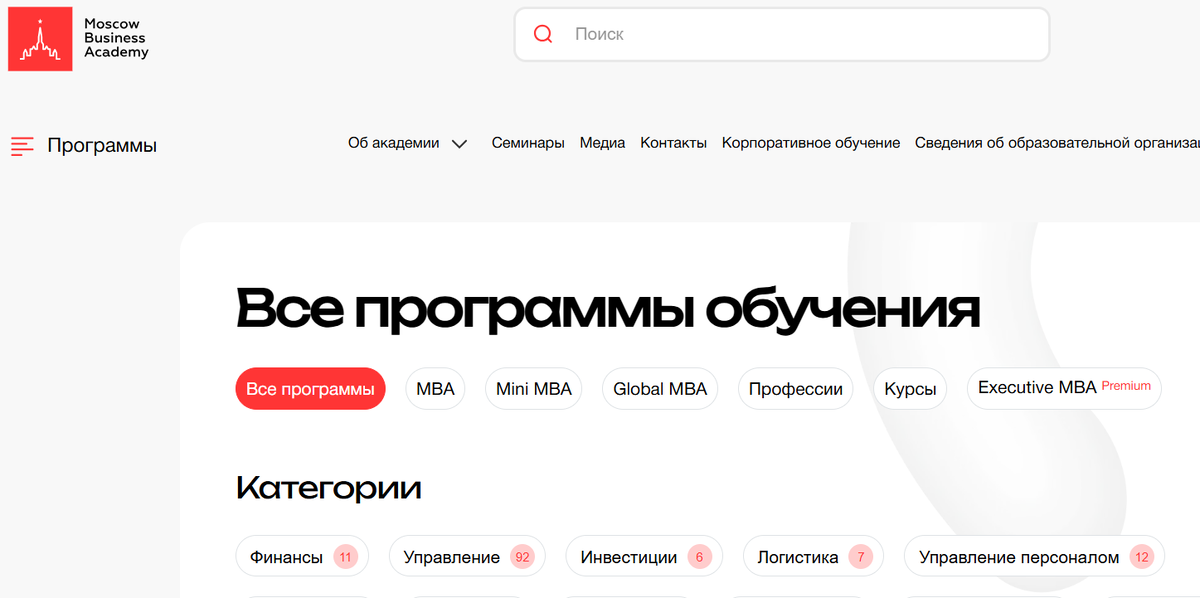The image size is (1200, 598).
Task: Click the red magnifier search icon
Action: (543, 34)
